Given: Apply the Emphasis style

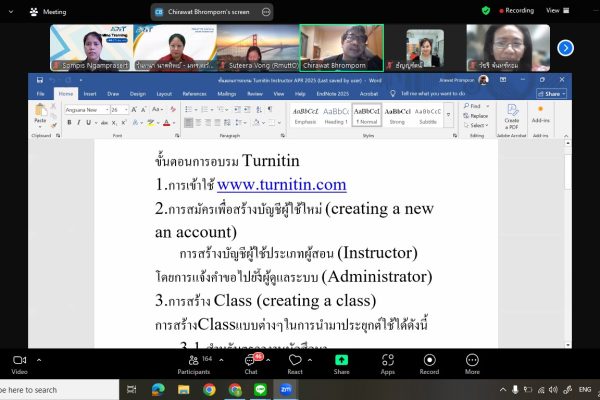Looking at the screenshot, I should (305, 116).
